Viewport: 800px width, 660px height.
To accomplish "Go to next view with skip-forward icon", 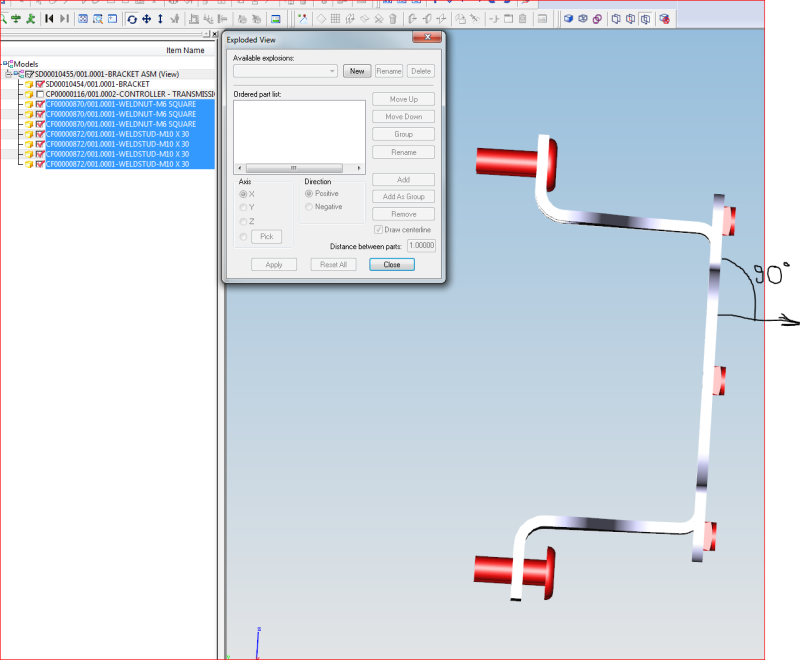I will click(x=64, y=19).
